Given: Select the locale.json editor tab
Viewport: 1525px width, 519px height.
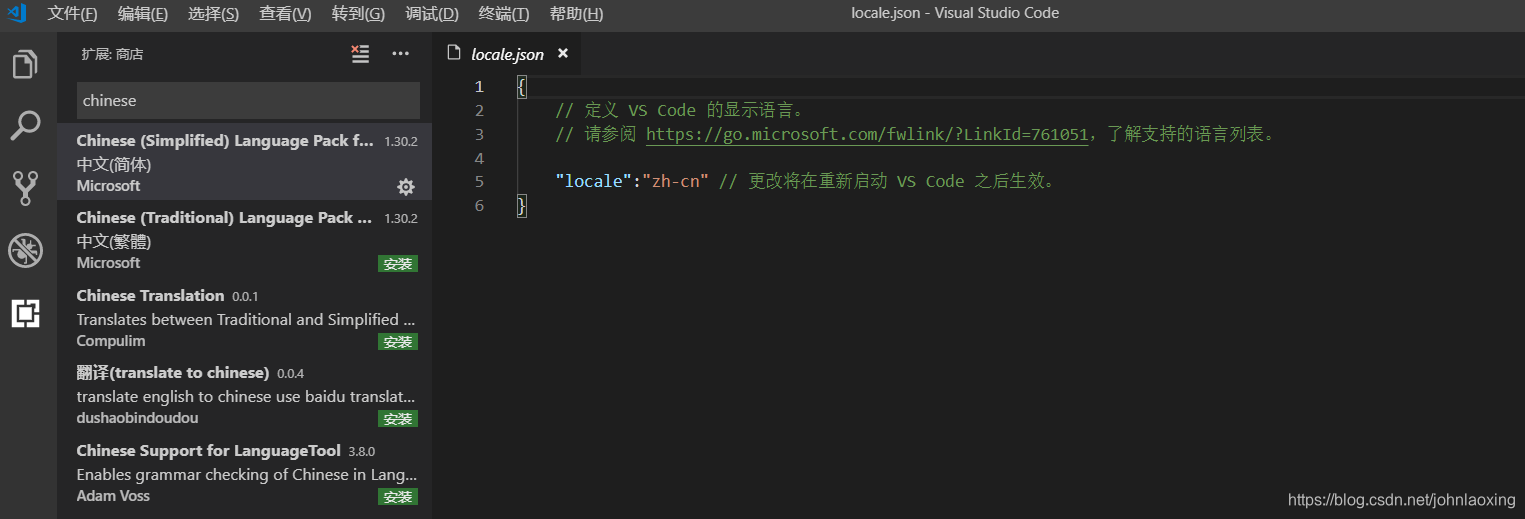Looking at the screenshot, I should point(507,54).
